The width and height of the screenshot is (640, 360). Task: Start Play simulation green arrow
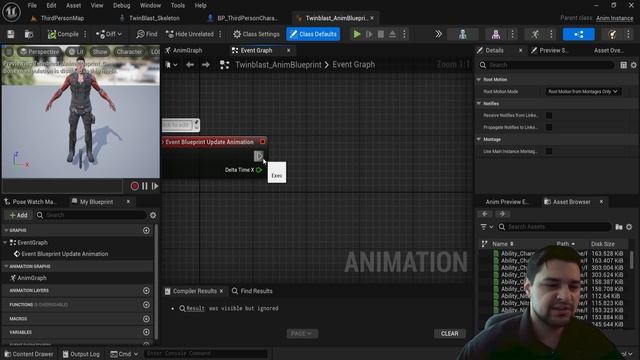[x=357, y=34]
